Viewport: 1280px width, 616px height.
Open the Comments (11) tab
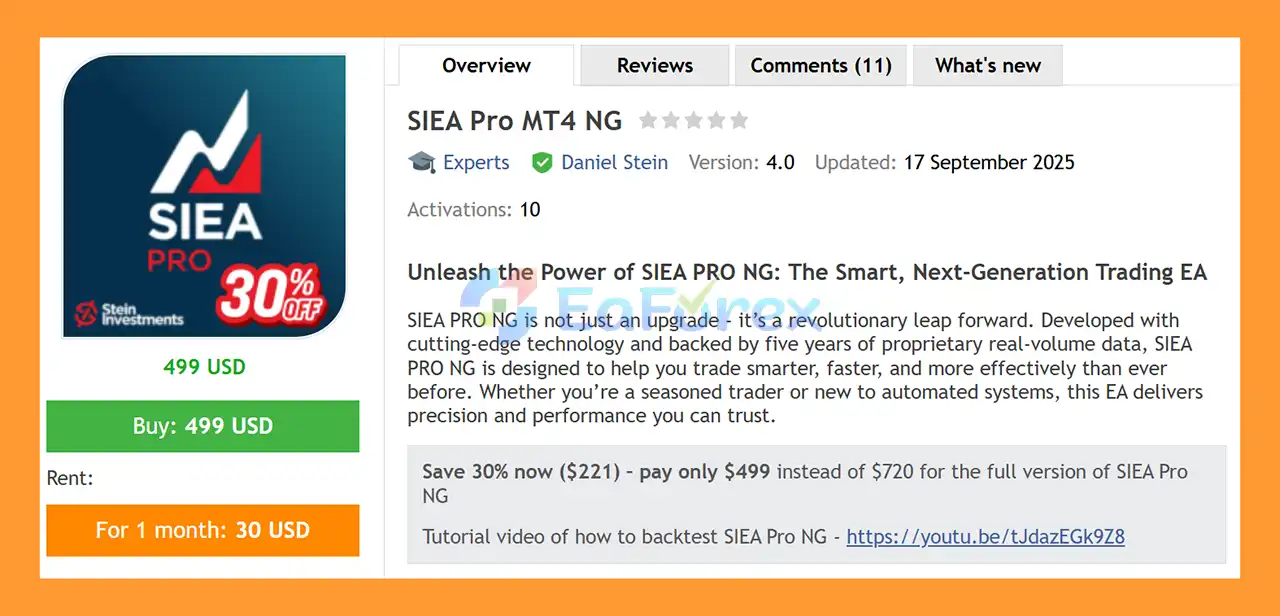pyautogui.click(x=820, y=65)
